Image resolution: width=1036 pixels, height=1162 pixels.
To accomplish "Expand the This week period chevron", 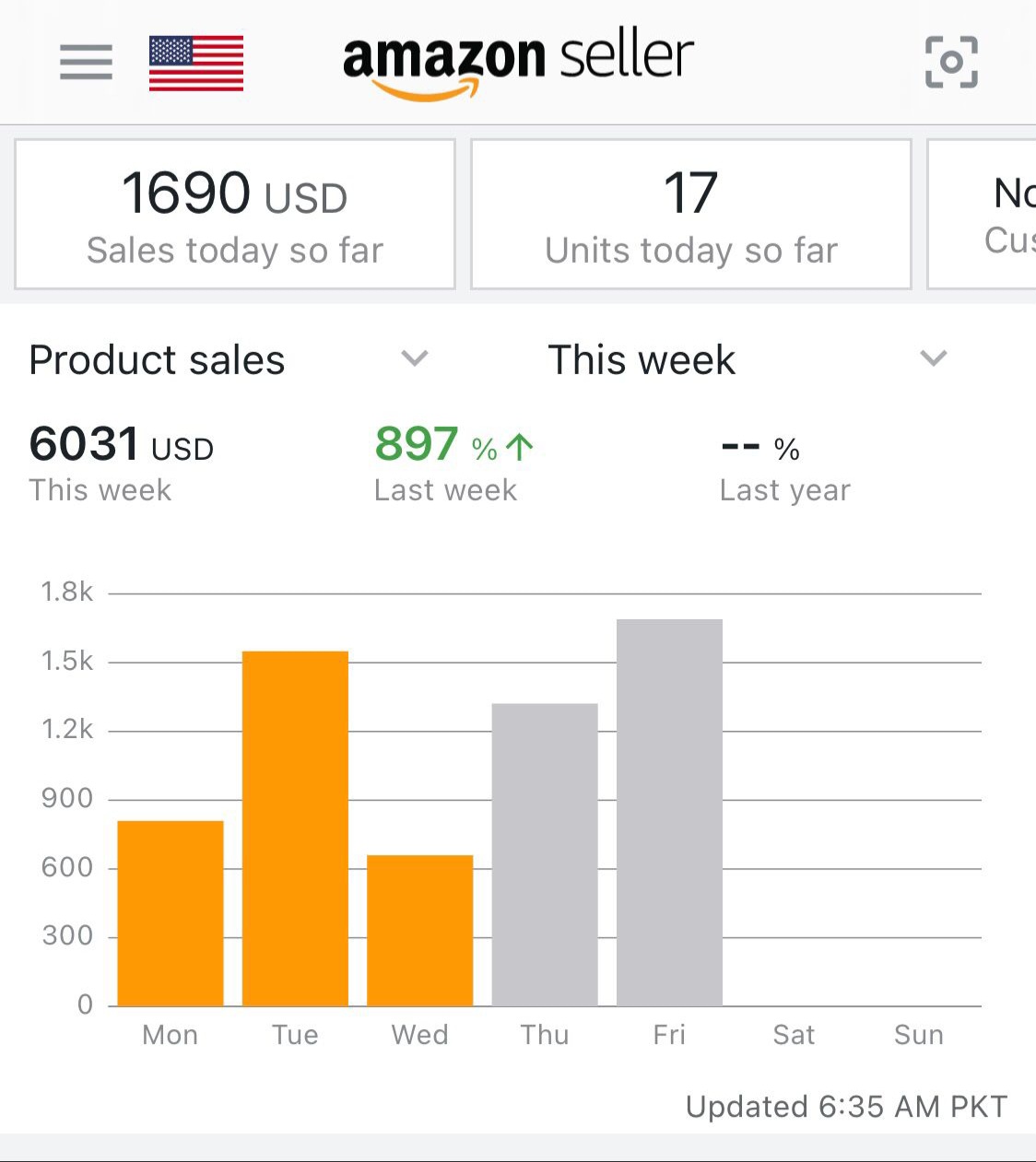I will [x=934, y=358].
